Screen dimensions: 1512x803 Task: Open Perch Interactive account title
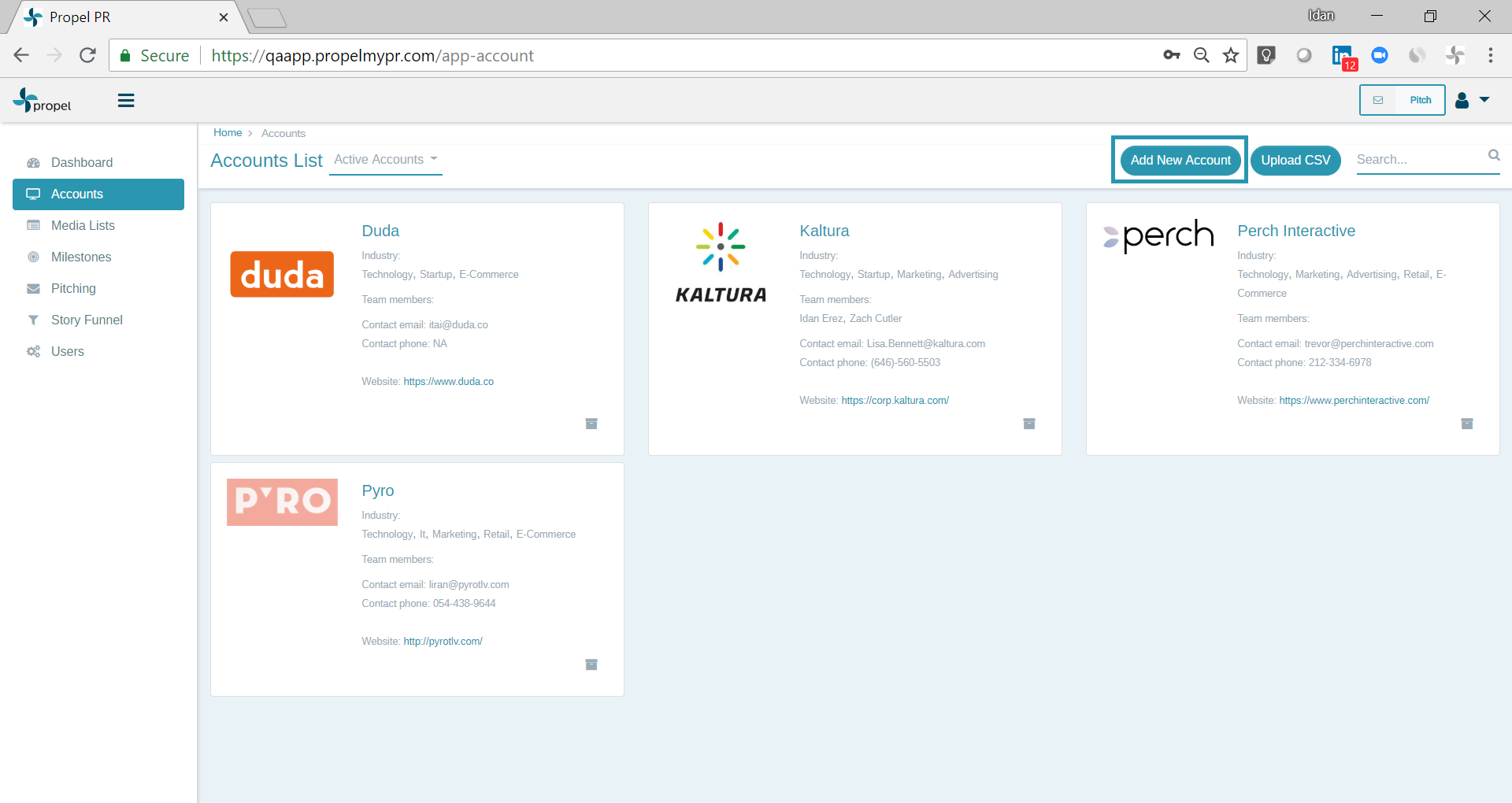tap(1296, 231)
